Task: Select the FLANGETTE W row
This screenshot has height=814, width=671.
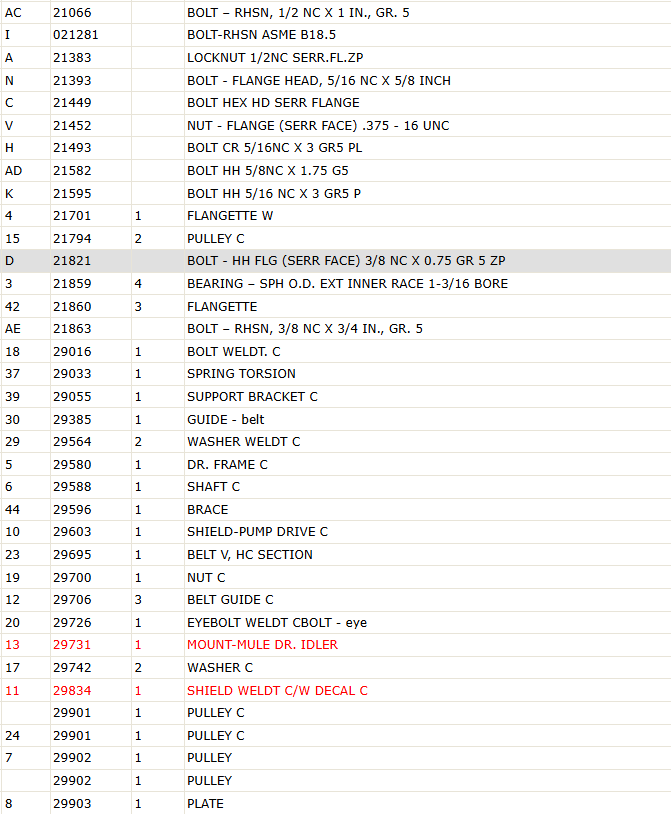Action: tap(335, 215)
